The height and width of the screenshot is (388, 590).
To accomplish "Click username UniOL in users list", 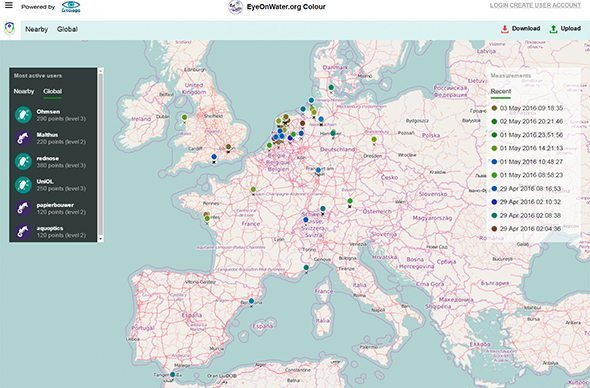I will click(x=45, y=181).
